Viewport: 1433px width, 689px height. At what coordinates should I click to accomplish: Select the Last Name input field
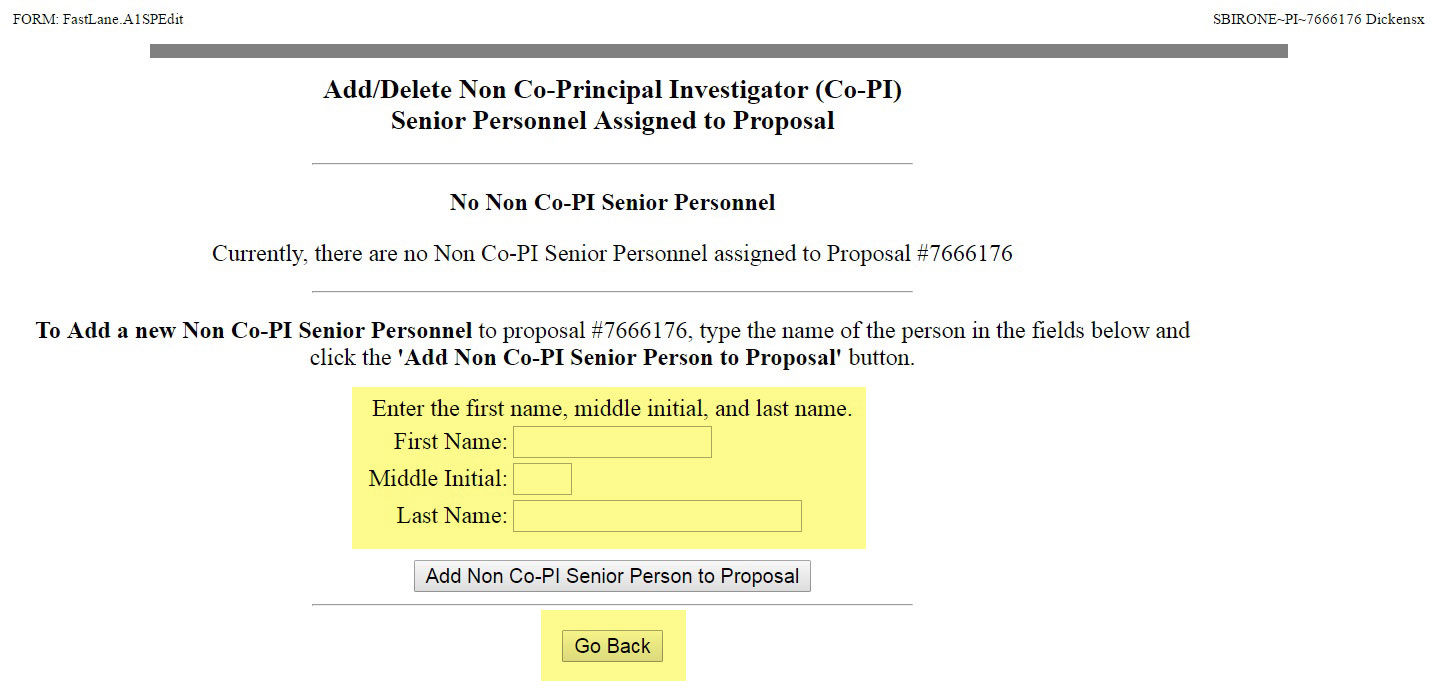pyautogui.click(x=657, y=516)
